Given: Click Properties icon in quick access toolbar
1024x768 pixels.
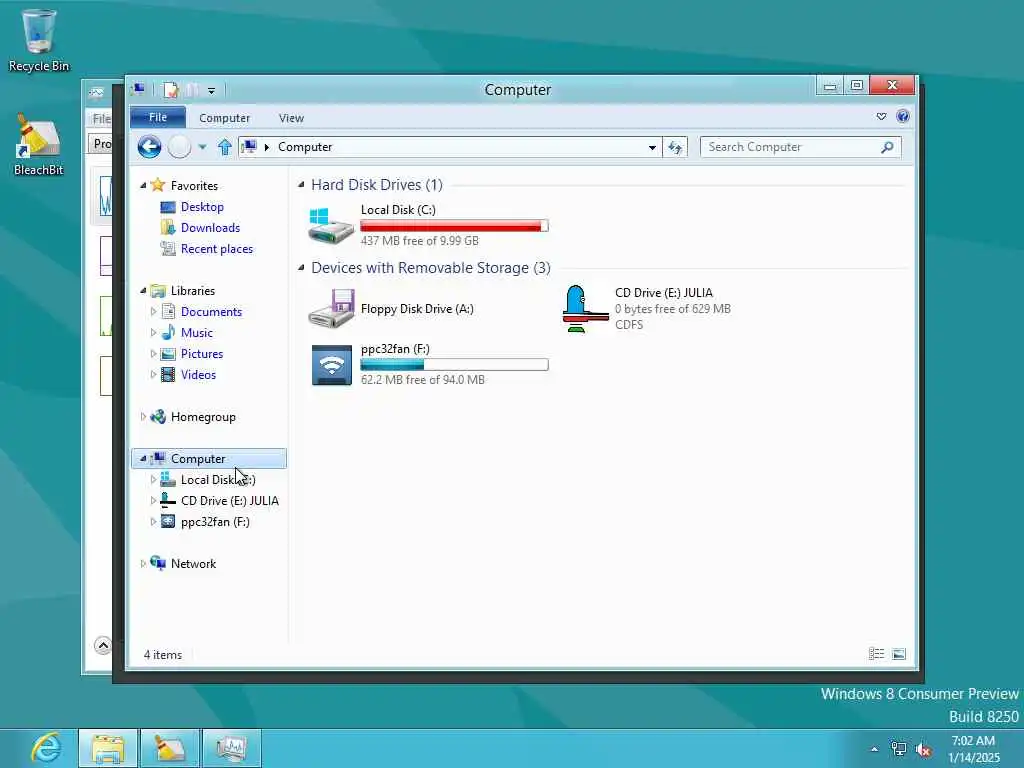Looking at the screenshot, I should 171,90.
